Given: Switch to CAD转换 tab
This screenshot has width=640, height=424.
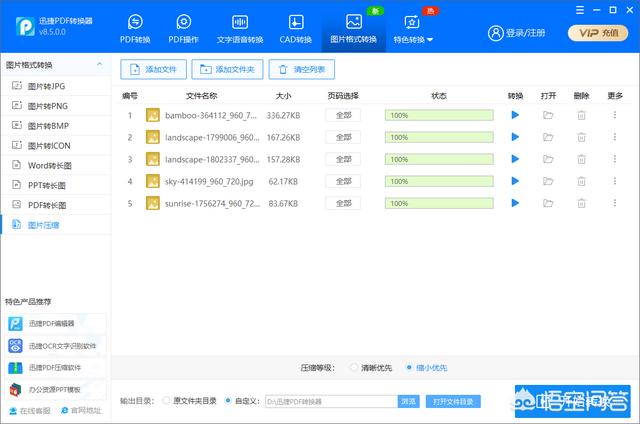Looking at the screenshot, I should pyautogui.click(x=296, y=28).
